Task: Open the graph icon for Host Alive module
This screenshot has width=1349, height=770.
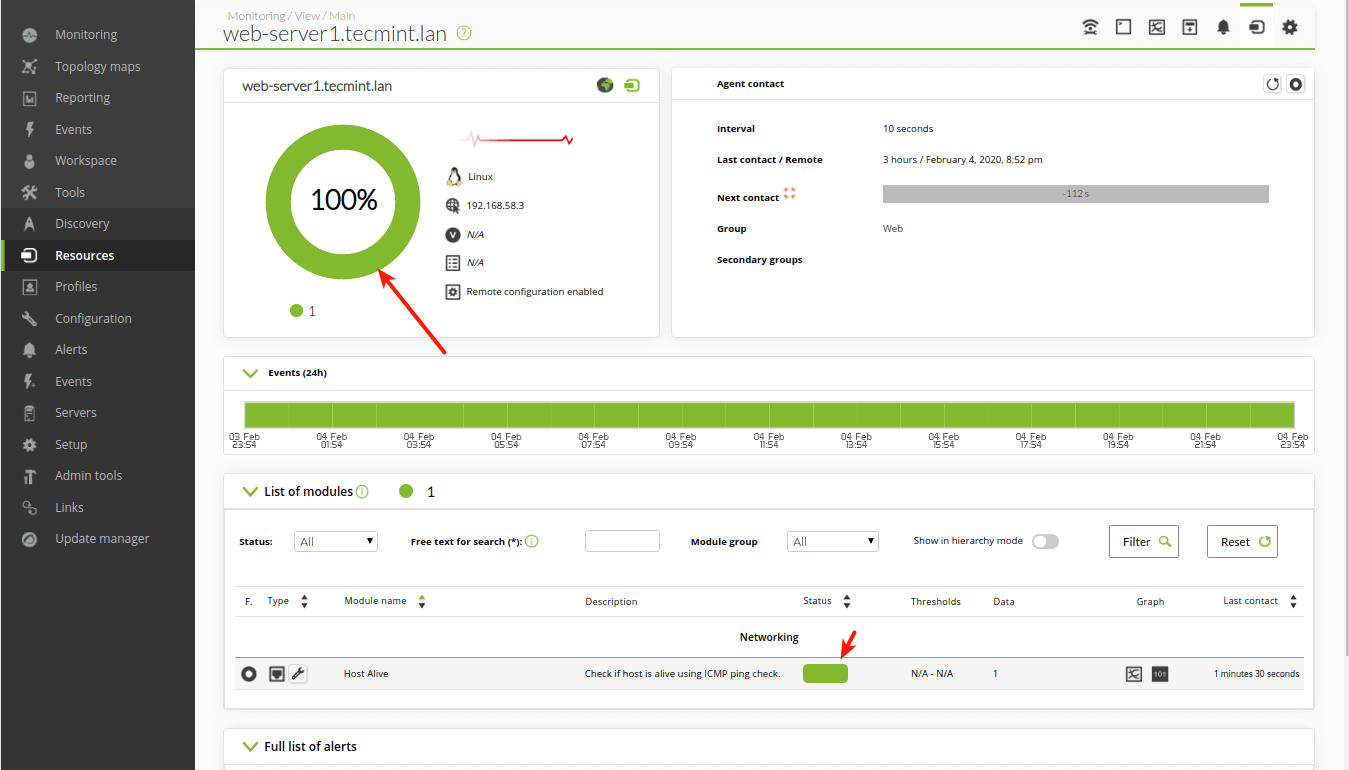Action: click(1133, 674)
